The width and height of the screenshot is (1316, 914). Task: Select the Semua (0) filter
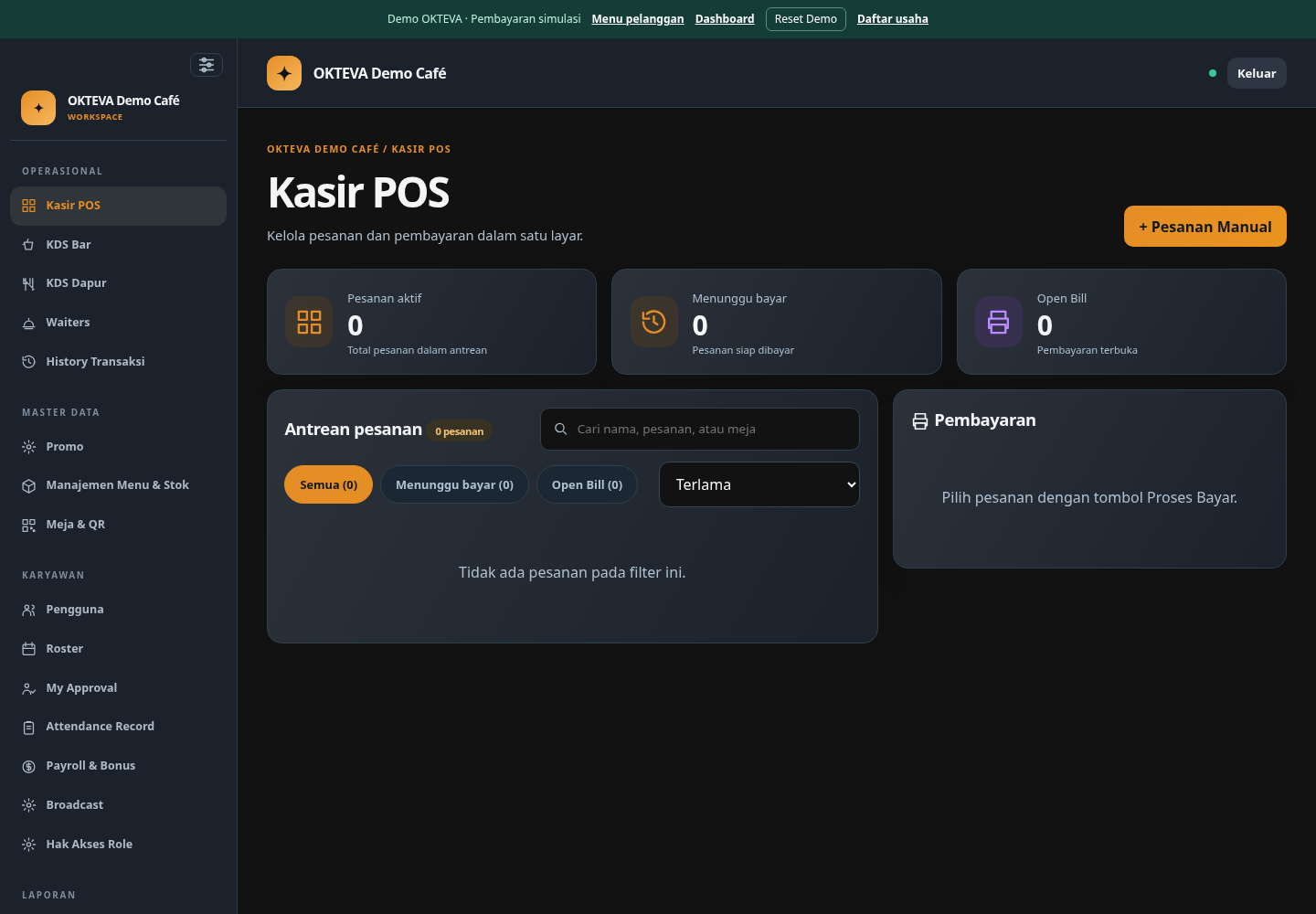tap(329, 484)
